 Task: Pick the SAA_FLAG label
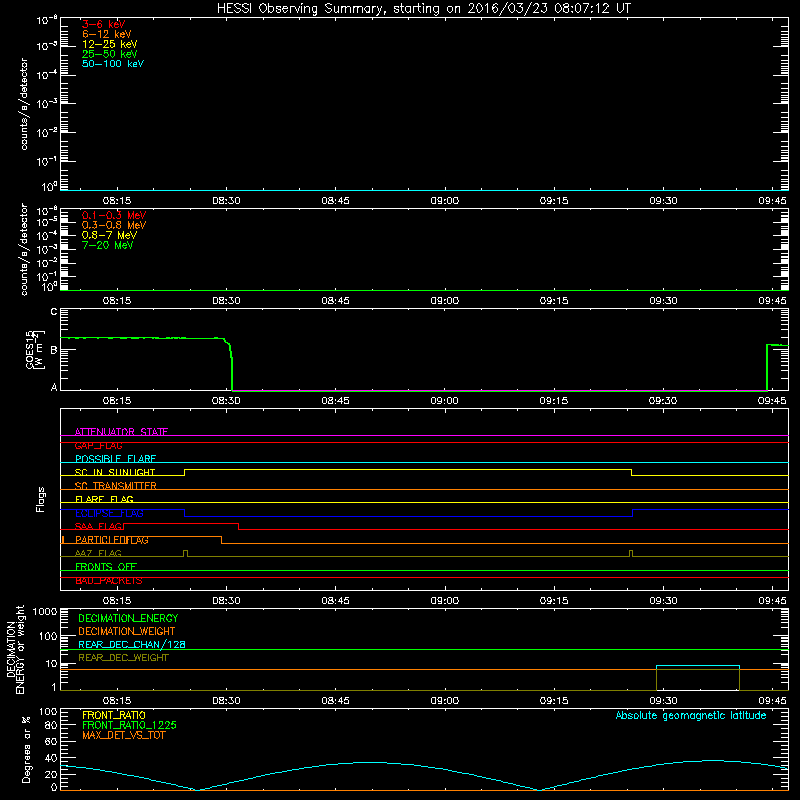pyautogui.click(x=98, y=526)
